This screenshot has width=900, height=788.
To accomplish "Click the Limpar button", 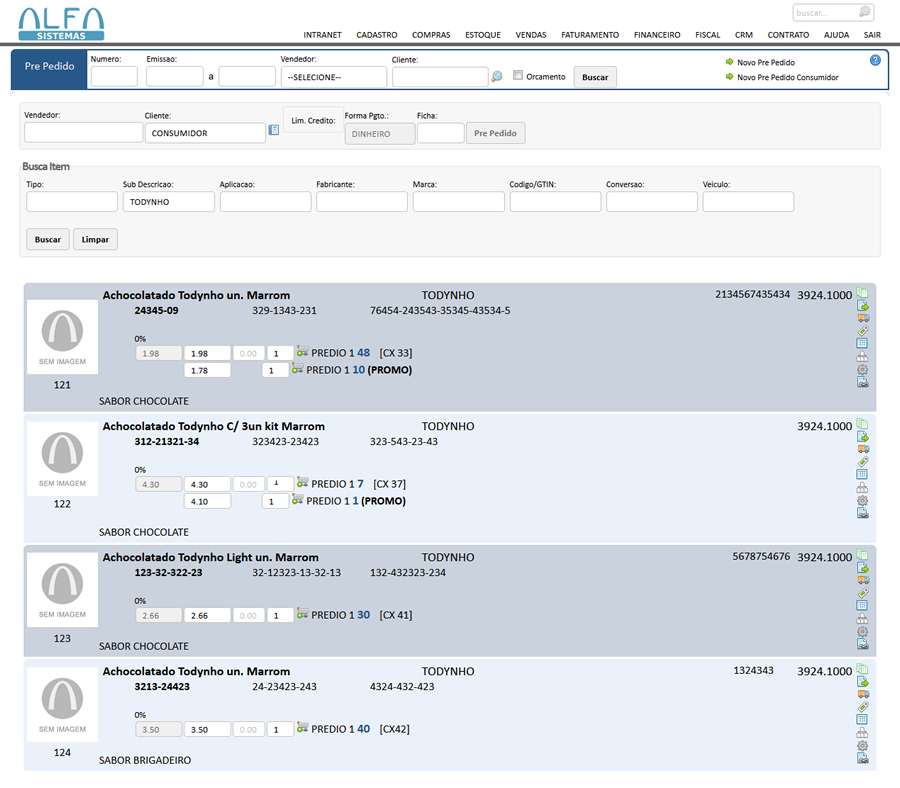I will 95,239.
